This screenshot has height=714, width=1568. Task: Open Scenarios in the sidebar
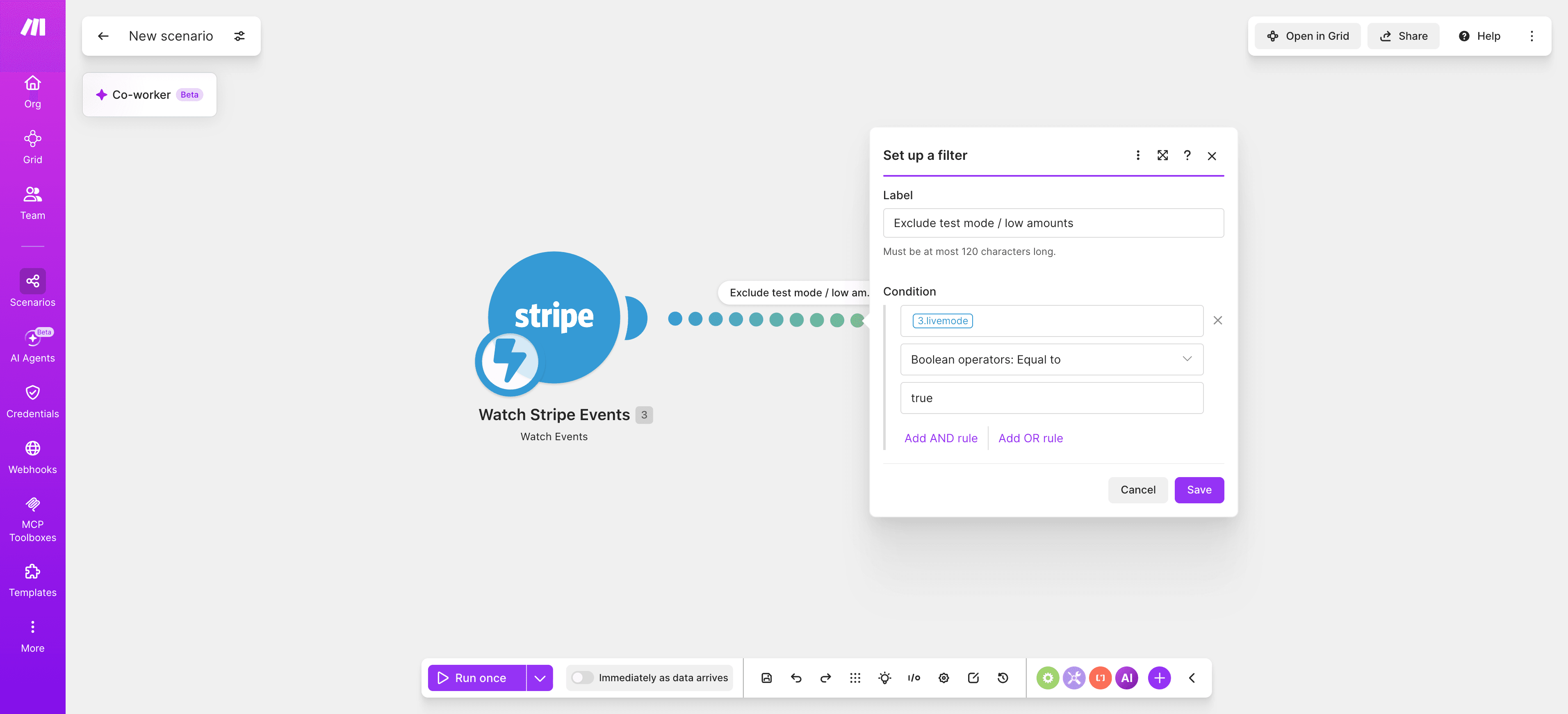[x=33, y=289]
